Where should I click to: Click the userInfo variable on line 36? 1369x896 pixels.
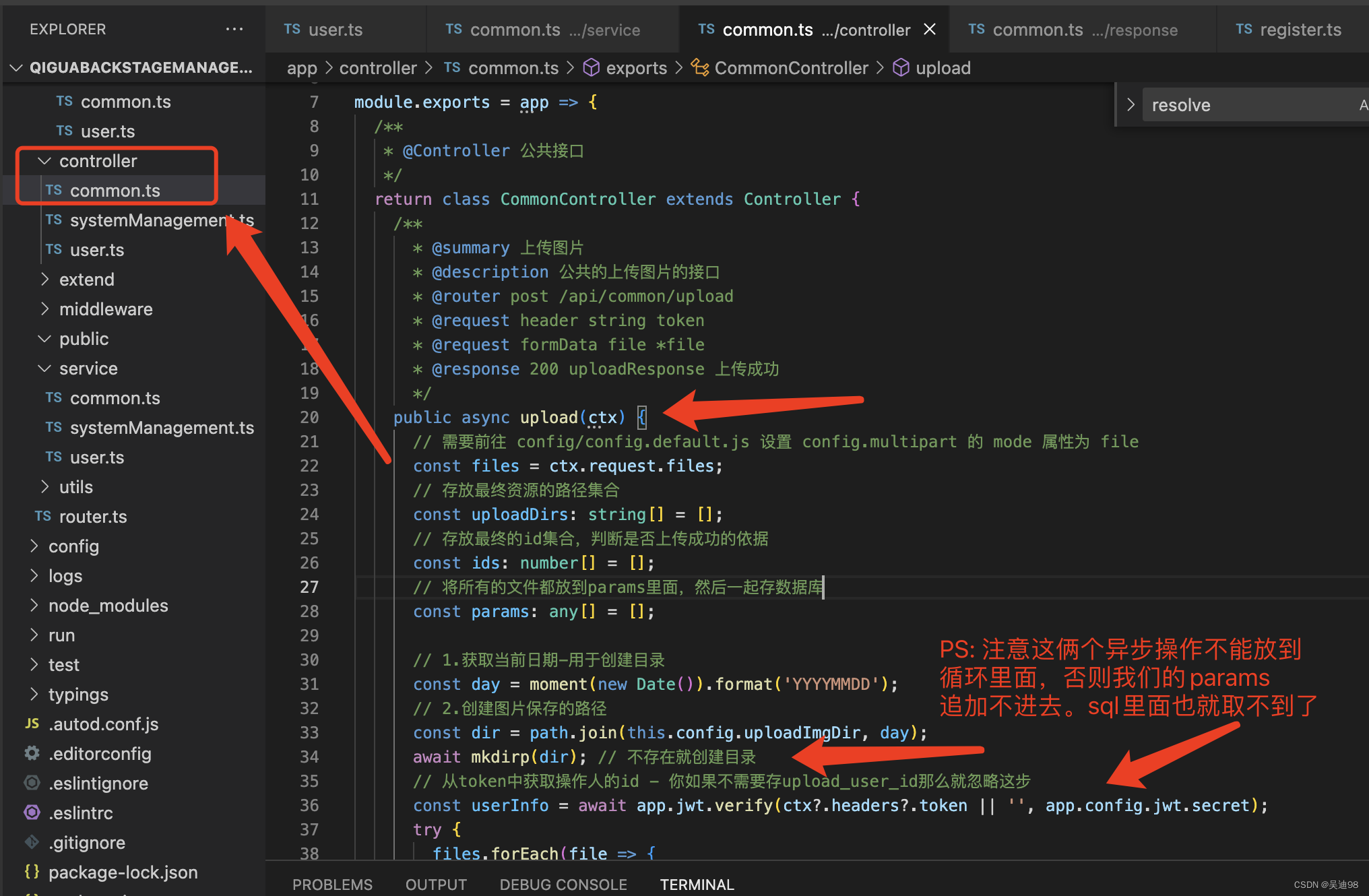[x=510, y=806]
